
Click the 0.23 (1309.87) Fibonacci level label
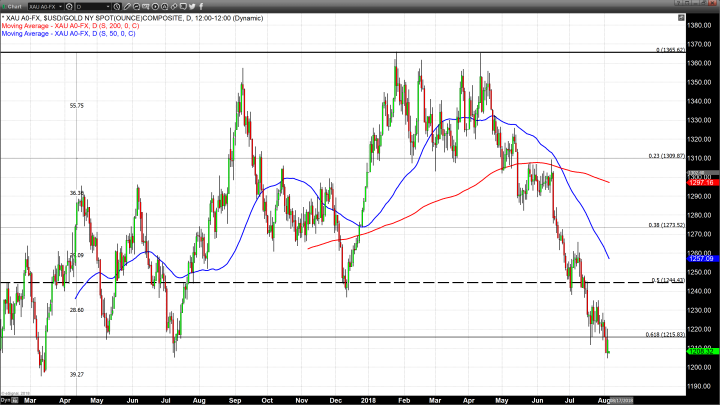pyautogui.click(x=667, y=156)
